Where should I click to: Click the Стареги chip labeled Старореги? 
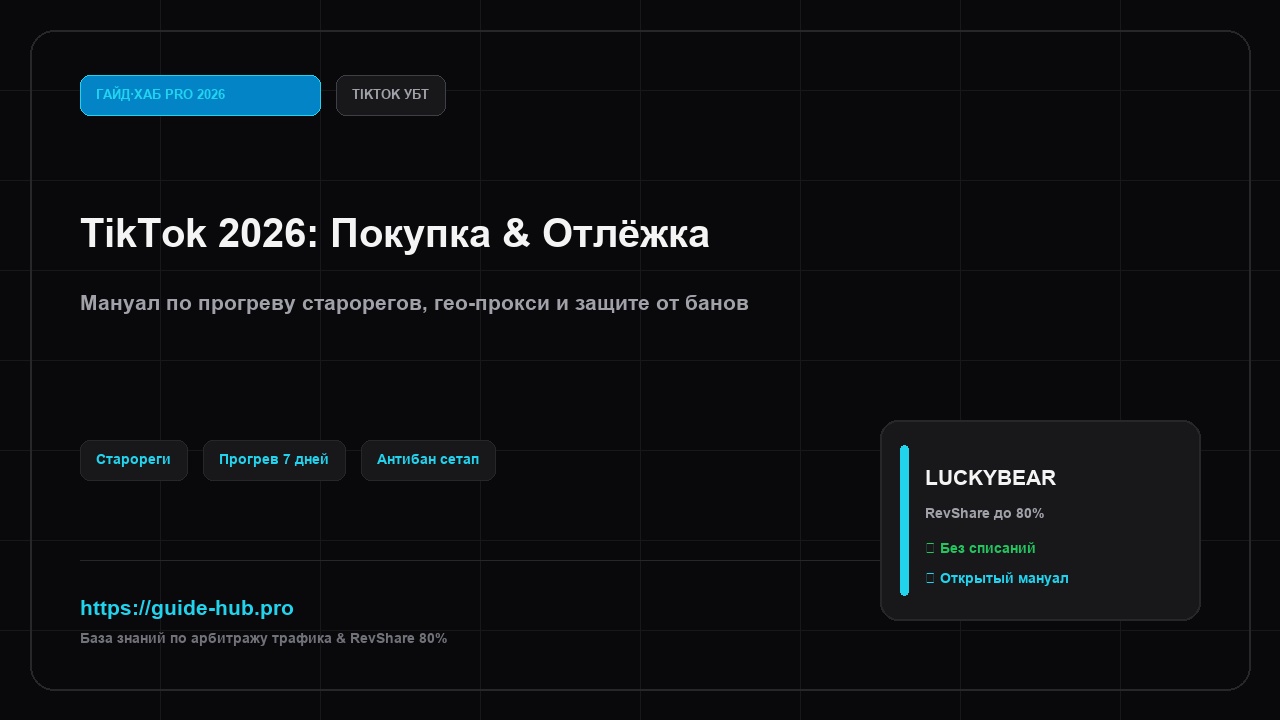click(x=134, y=460)
